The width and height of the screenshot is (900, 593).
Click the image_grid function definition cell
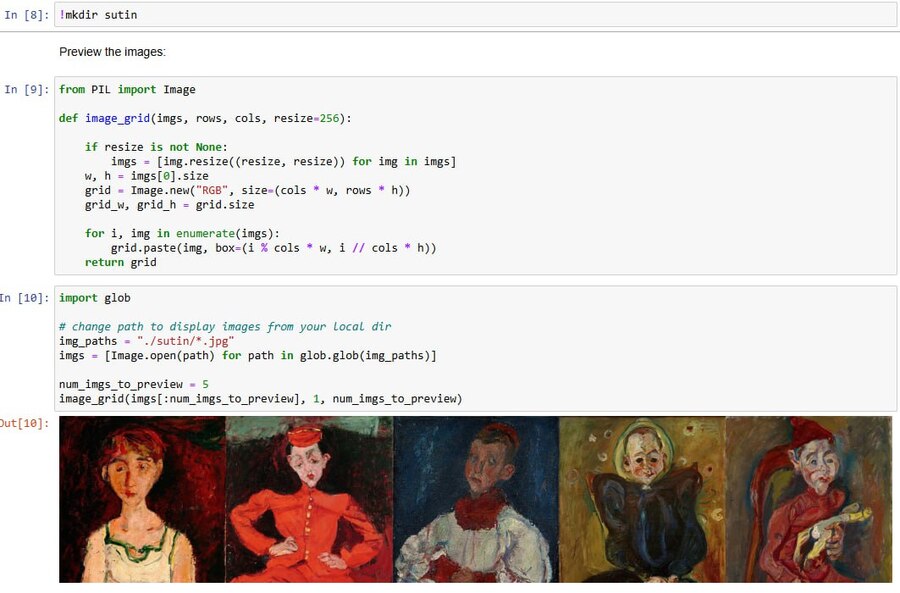pyautogui.click(x=475, y=176)
